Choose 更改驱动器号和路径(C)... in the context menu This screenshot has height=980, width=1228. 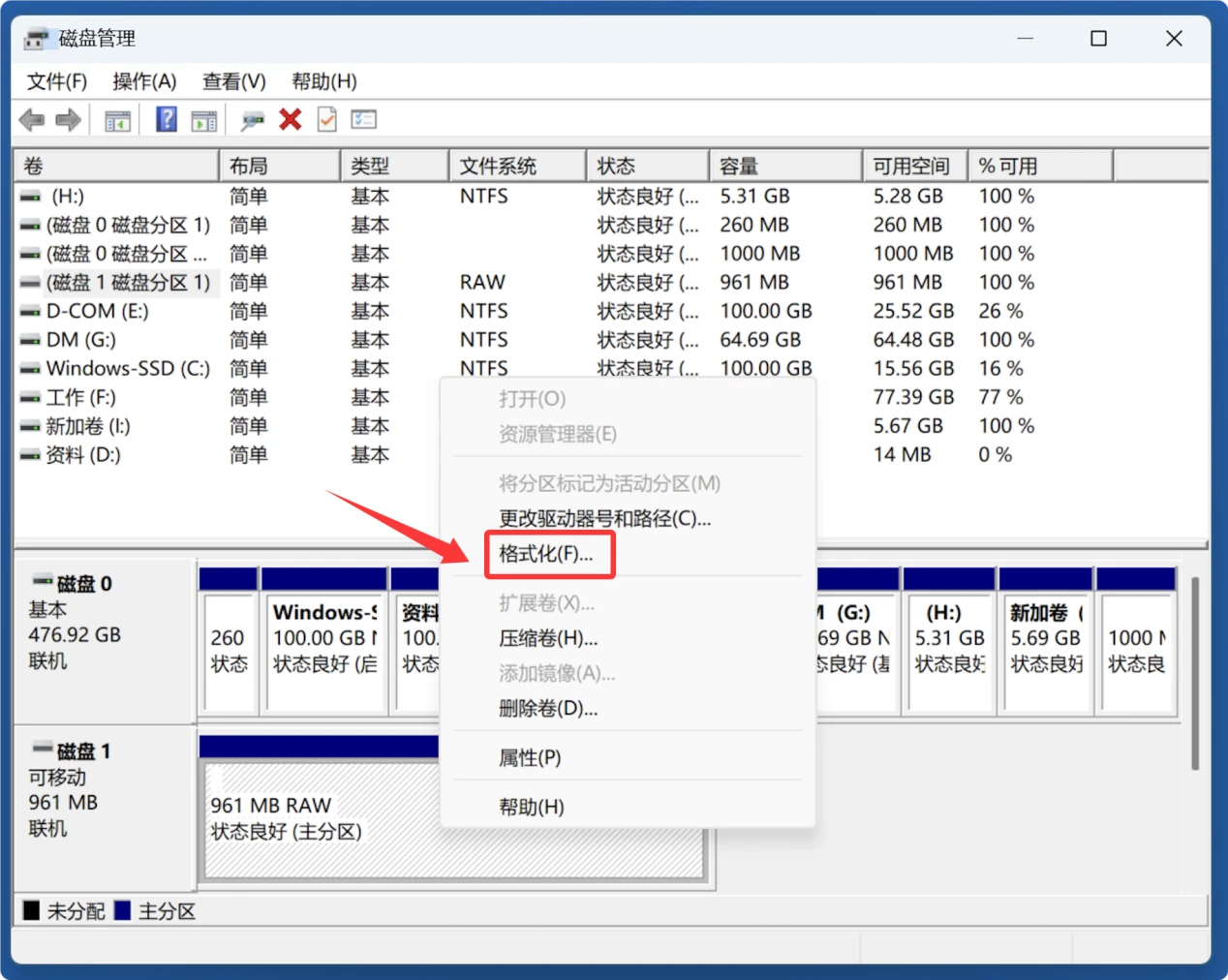(x=604, y=518)
